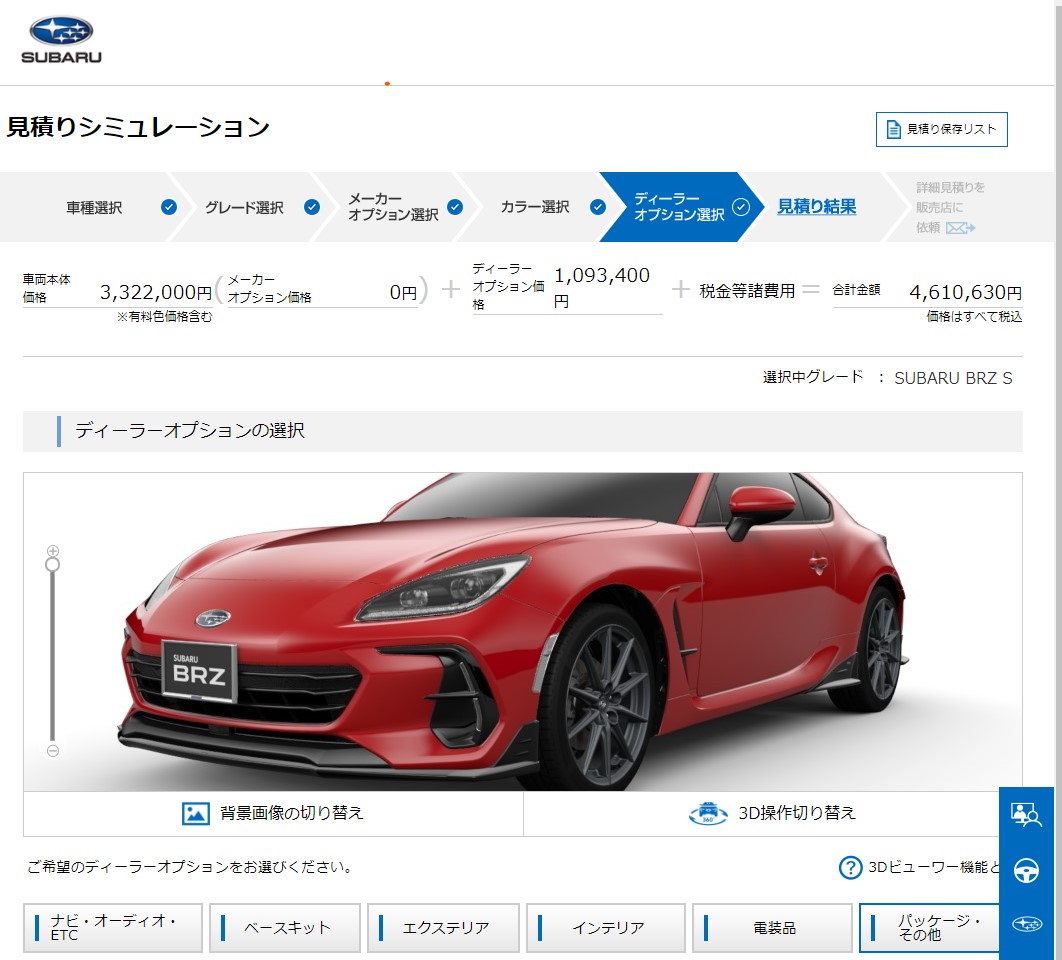This screenshot has width=1062, height=960.
Task: Click the selected grade SUBARU BRZ S
Action: point(953,378)
